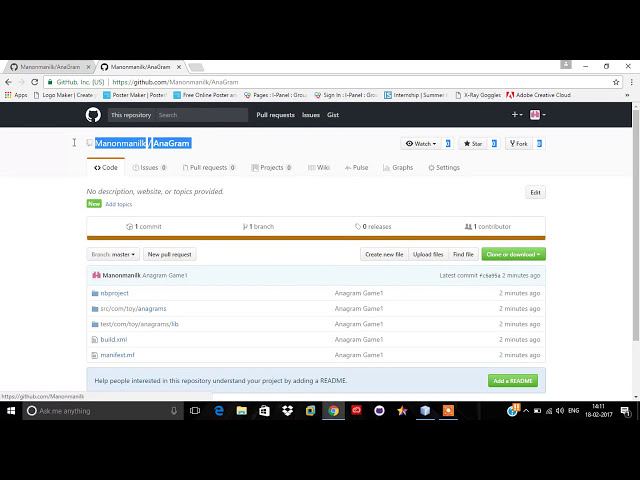This screenshot has height=480, width=640.
Task: View the 1 contributor page
Action: coord(488,227)
